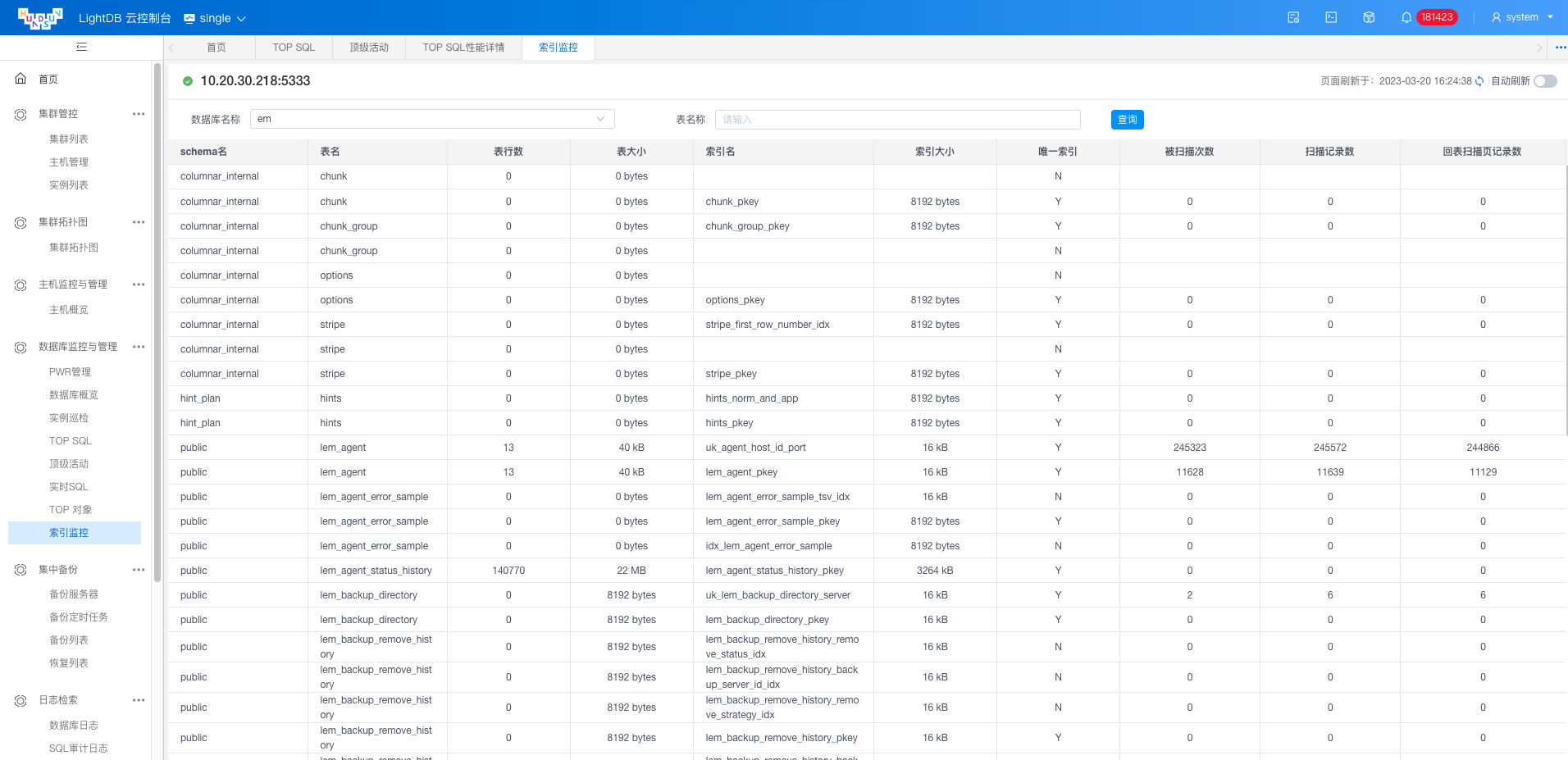Click the monitor icon beside 'single'
This screenshot has height=760, width=1568.
pos(189,18)
